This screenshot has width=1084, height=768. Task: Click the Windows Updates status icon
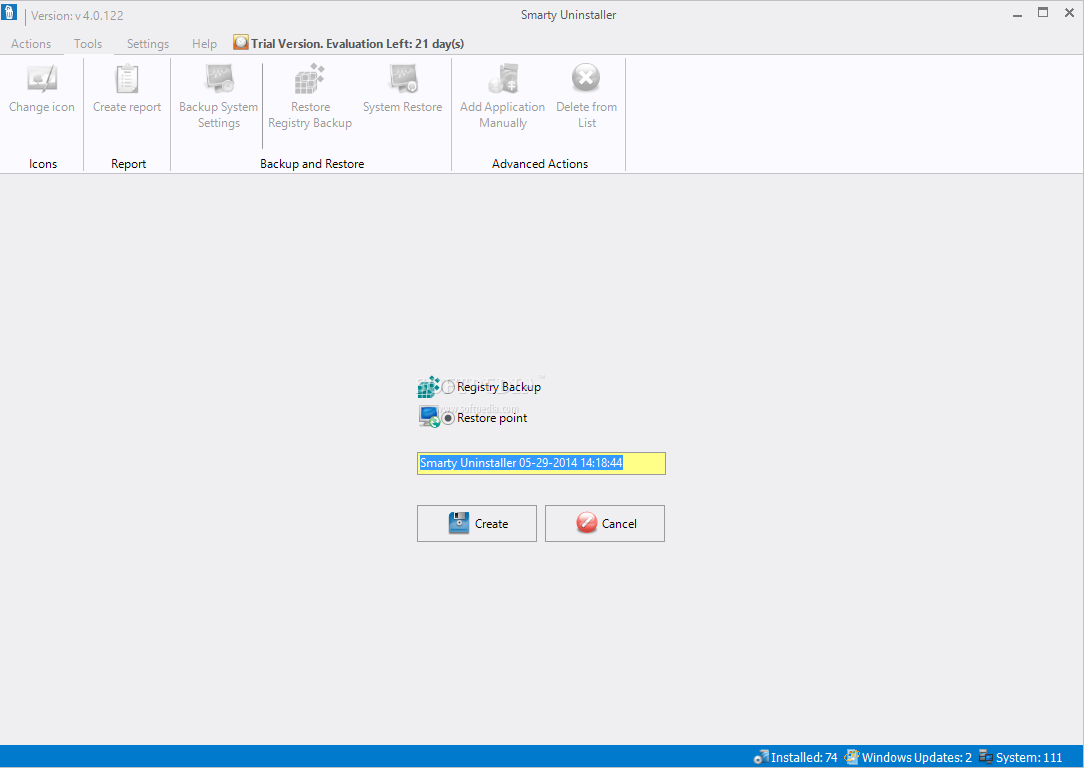[x=852, y=758]
